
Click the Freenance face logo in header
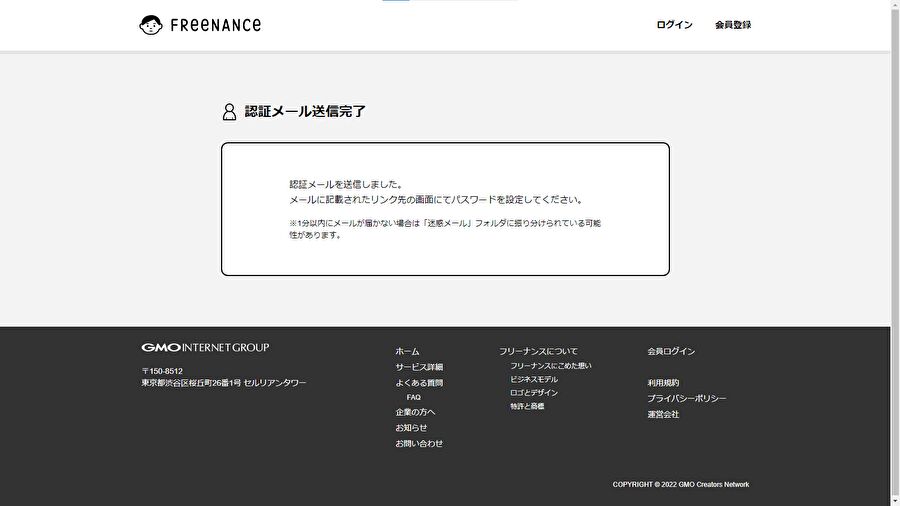click(152, 25)
